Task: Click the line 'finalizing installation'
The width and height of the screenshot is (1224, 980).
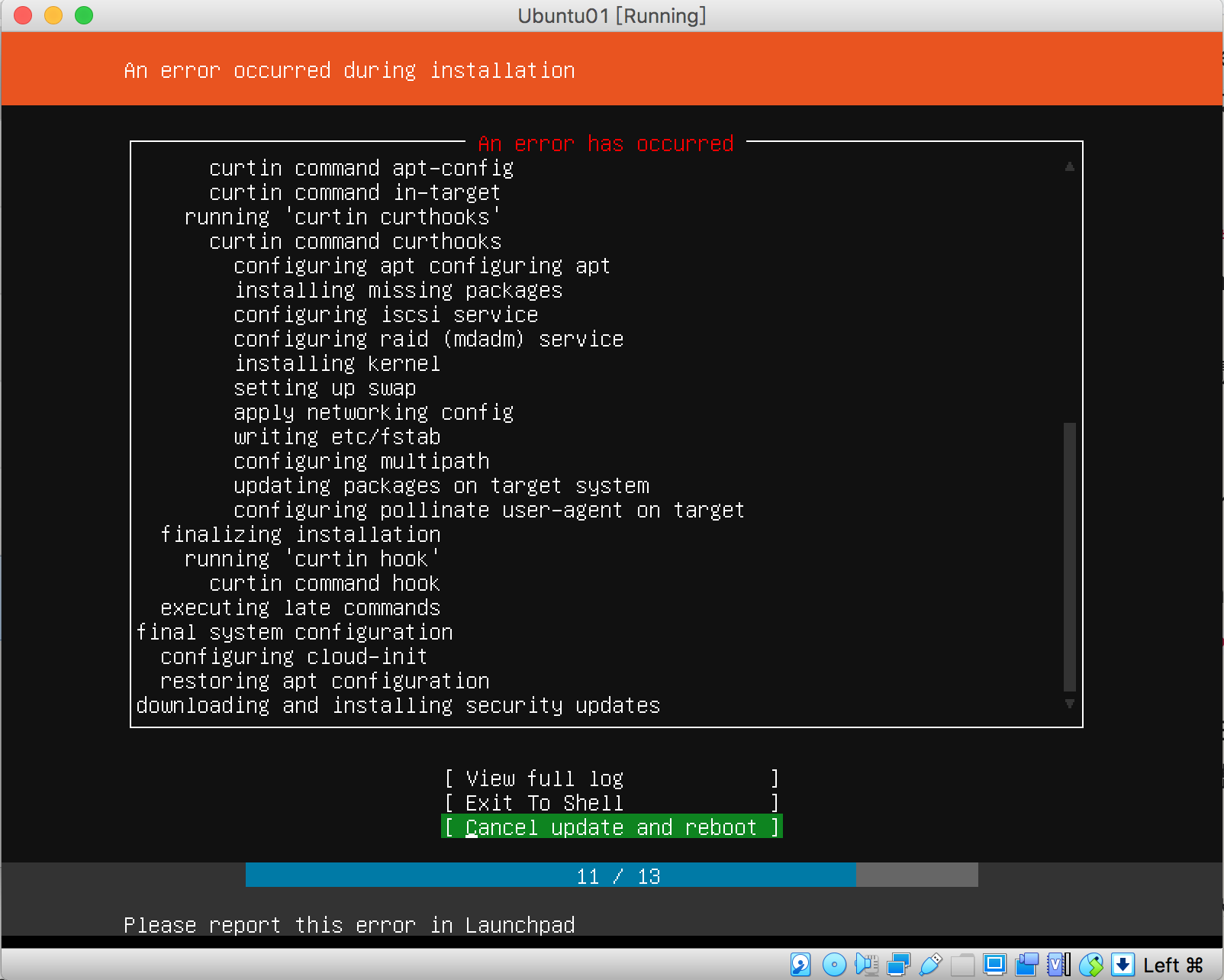Action: point(301,534)
